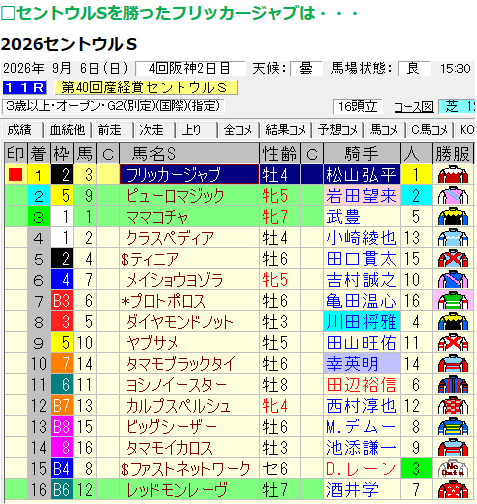Click the jockey silks icon for フリッカージャブ
Viewport: 477px width, 504px height.
(452, 175)
